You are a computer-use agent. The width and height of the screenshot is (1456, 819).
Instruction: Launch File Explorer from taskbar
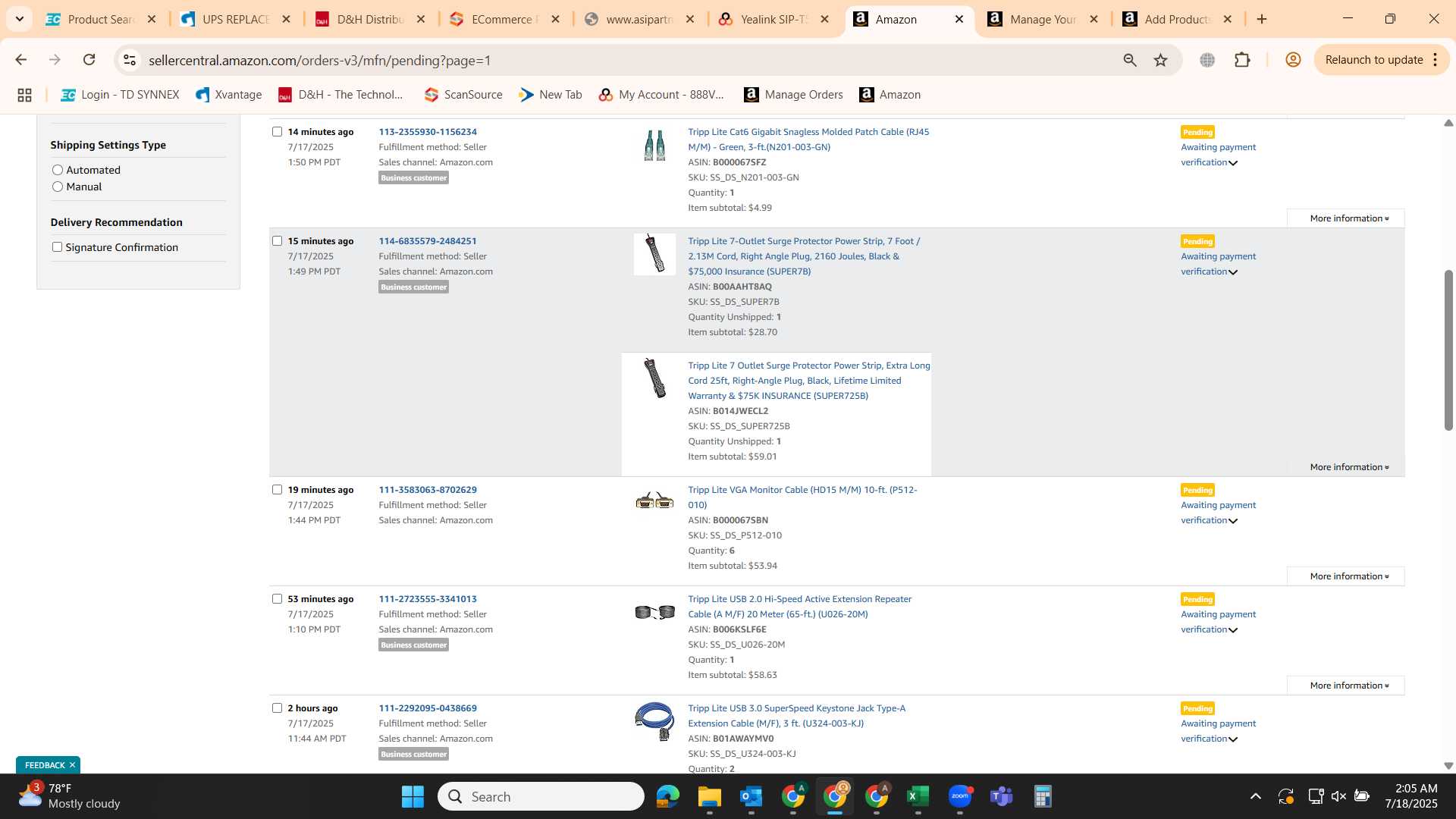[709, 796]
